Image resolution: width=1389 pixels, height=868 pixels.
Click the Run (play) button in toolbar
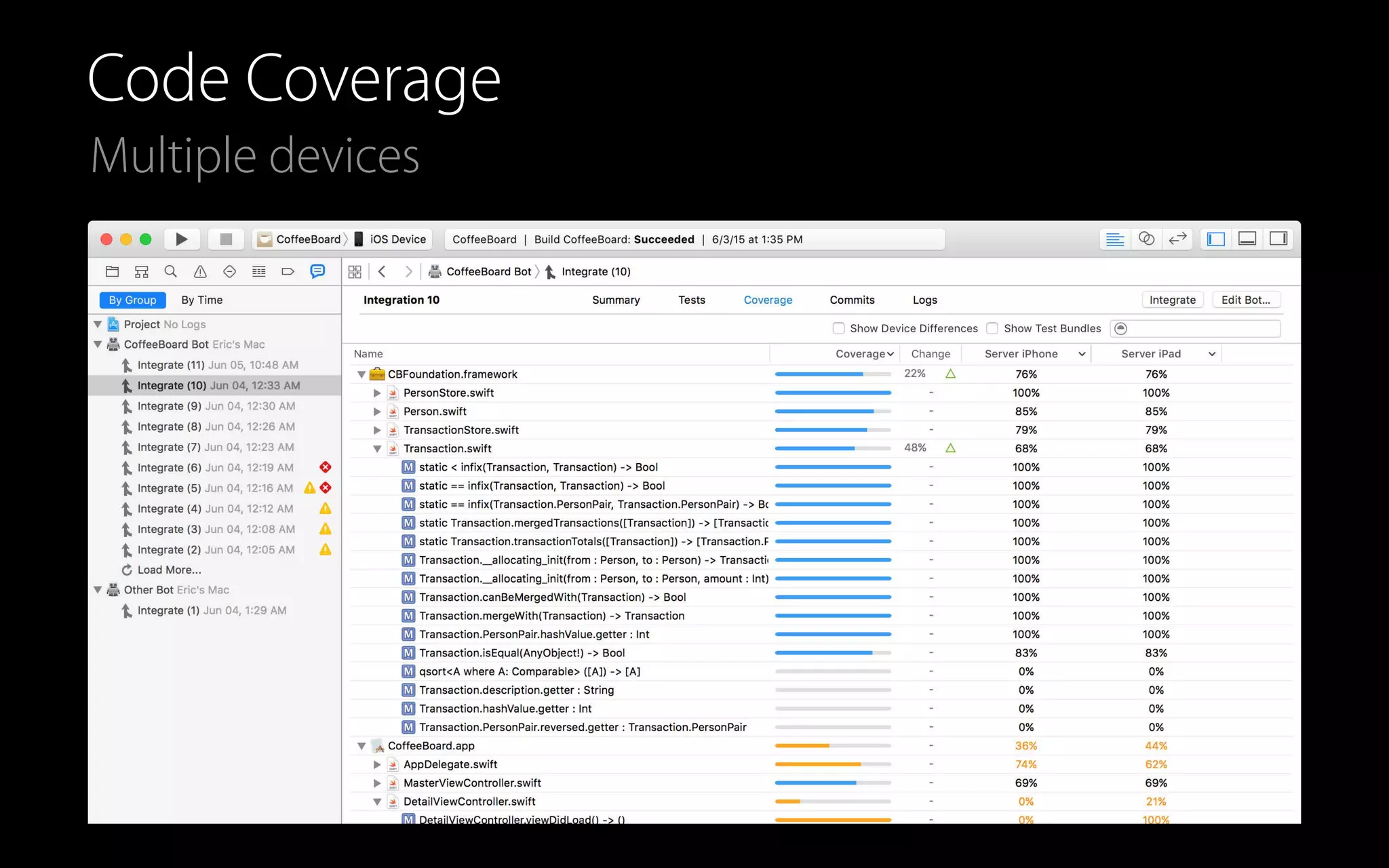tap(181, 239)
